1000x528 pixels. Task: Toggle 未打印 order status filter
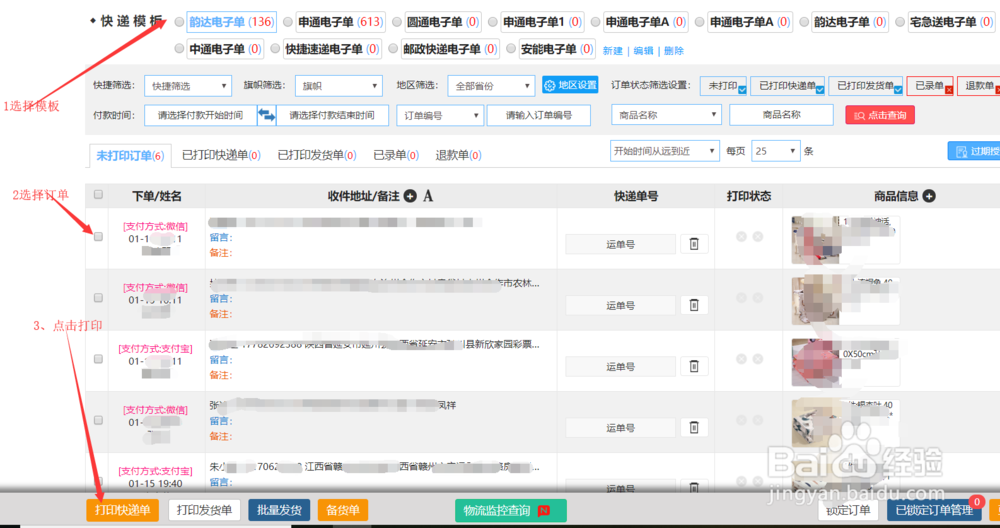tap(723, 85)
